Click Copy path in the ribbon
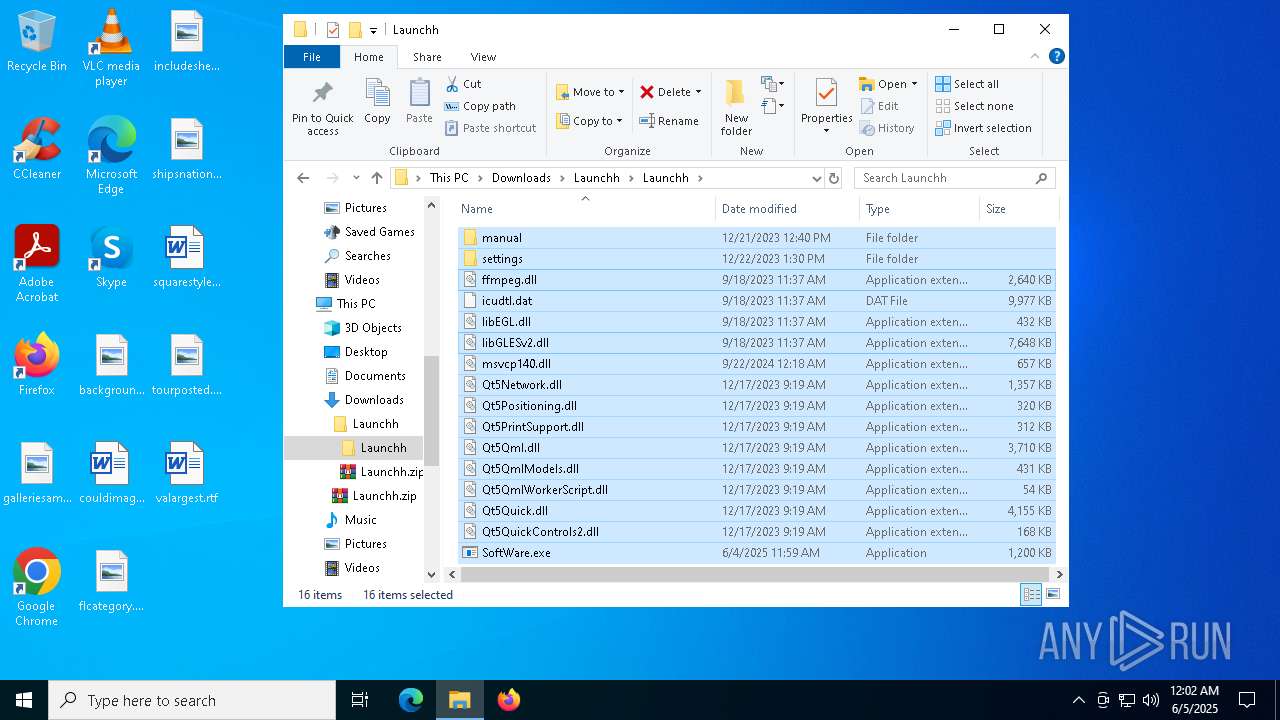The height and width of the screenshot is (720, 1280). click(x=480, y=106)
